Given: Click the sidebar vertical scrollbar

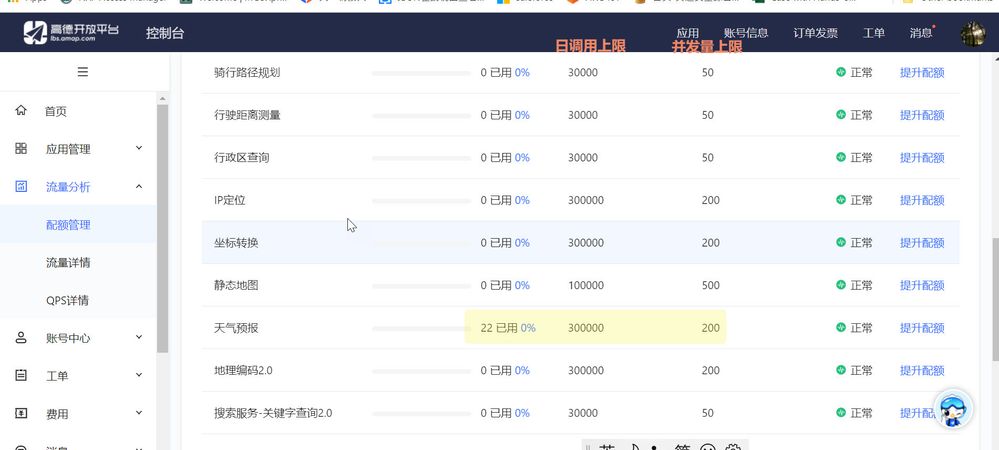Looking at the screenshot, I should pos(162,229).
